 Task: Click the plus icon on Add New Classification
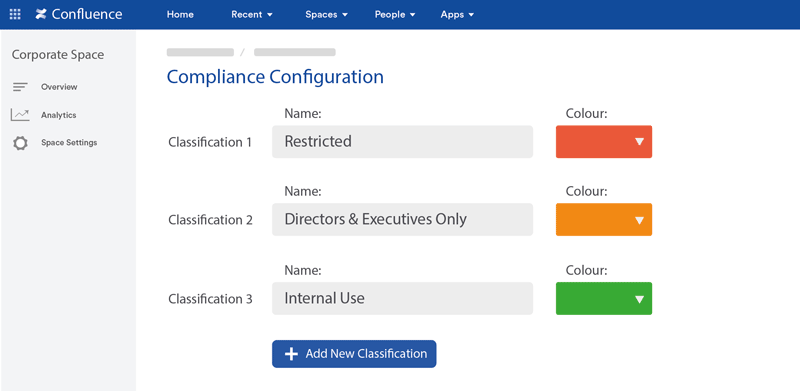(291, 354)
